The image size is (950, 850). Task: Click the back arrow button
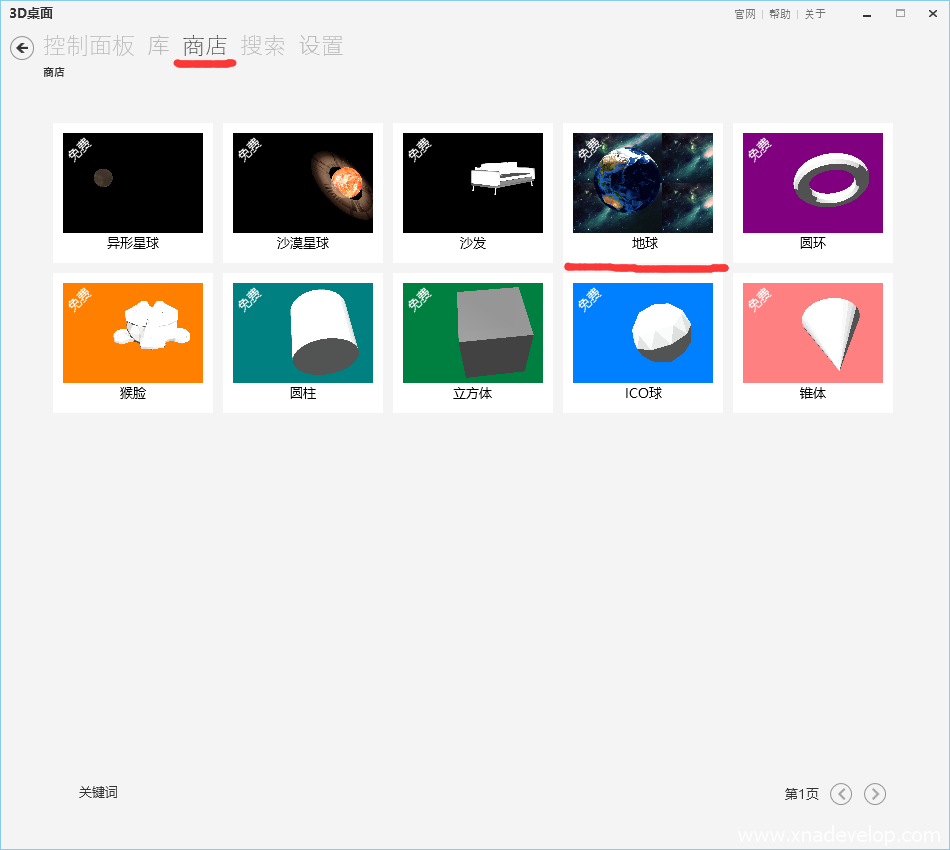(x=22, y=47)
